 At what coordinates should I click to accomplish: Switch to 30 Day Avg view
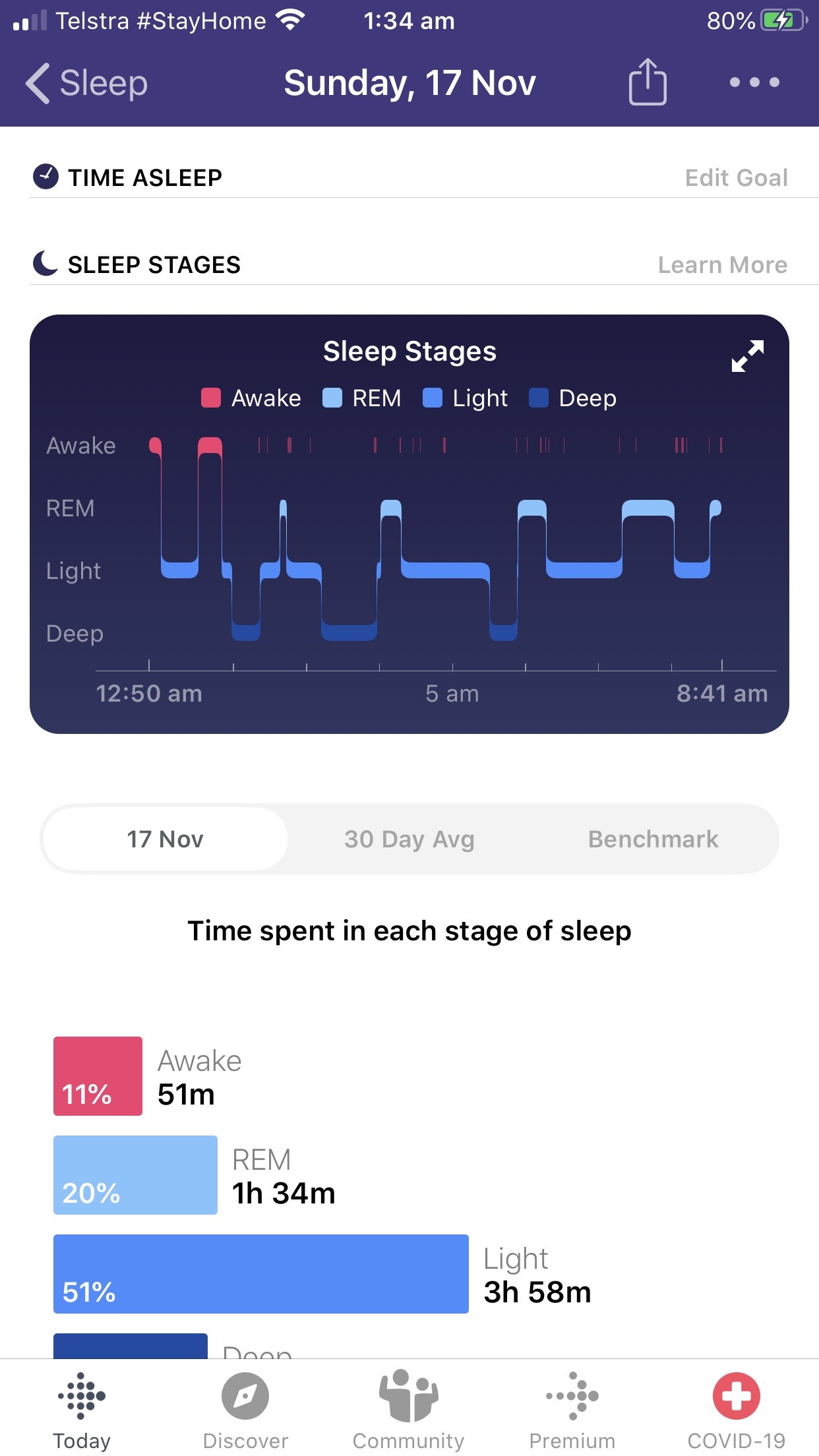click(x=409, y=839)
